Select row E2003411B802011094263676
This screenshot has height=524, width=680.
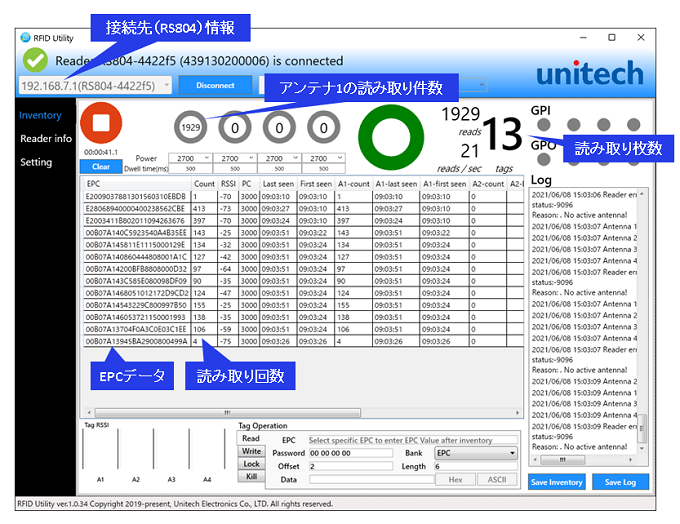pyautogui.click(x=304, y=221)
